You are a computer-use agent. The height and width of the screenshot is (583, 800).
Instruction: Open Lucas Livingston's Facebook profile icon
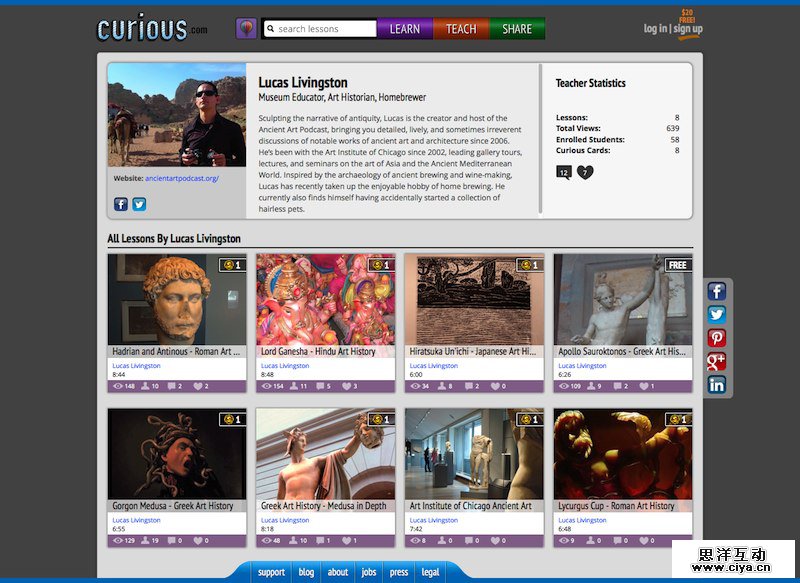121,204
